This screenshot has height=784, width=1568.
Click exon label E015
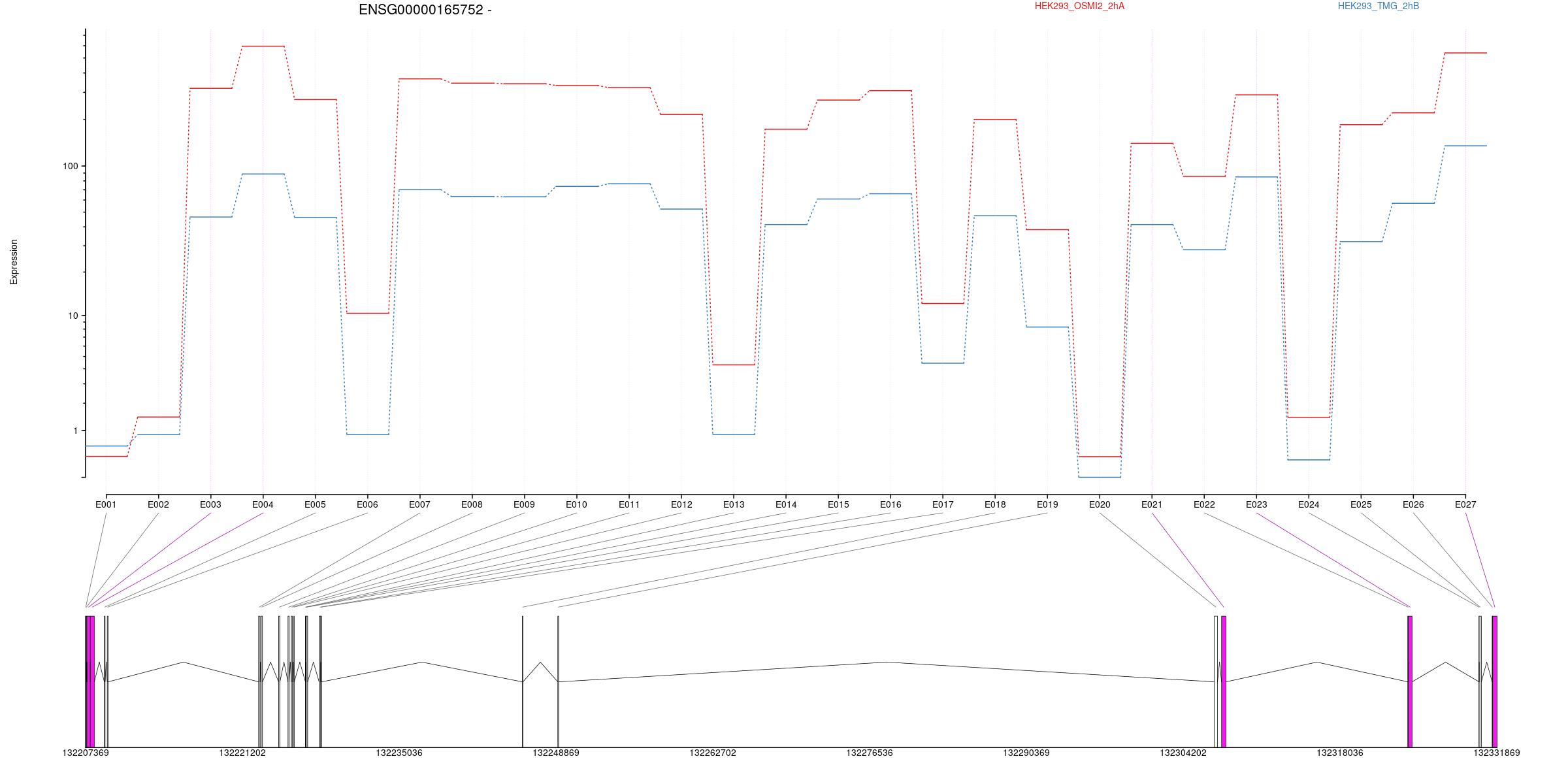[x=838, y=504]
